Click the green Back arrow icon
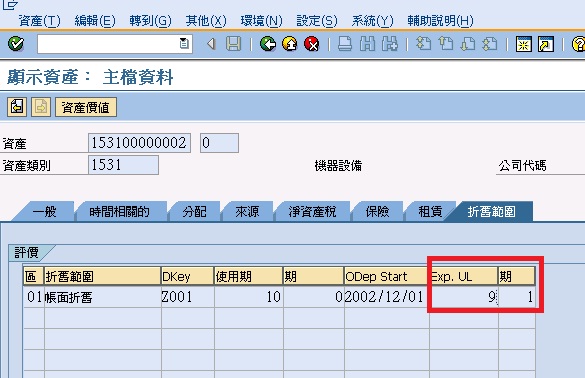This screenshot has height=378, width=585. (268, 44)
